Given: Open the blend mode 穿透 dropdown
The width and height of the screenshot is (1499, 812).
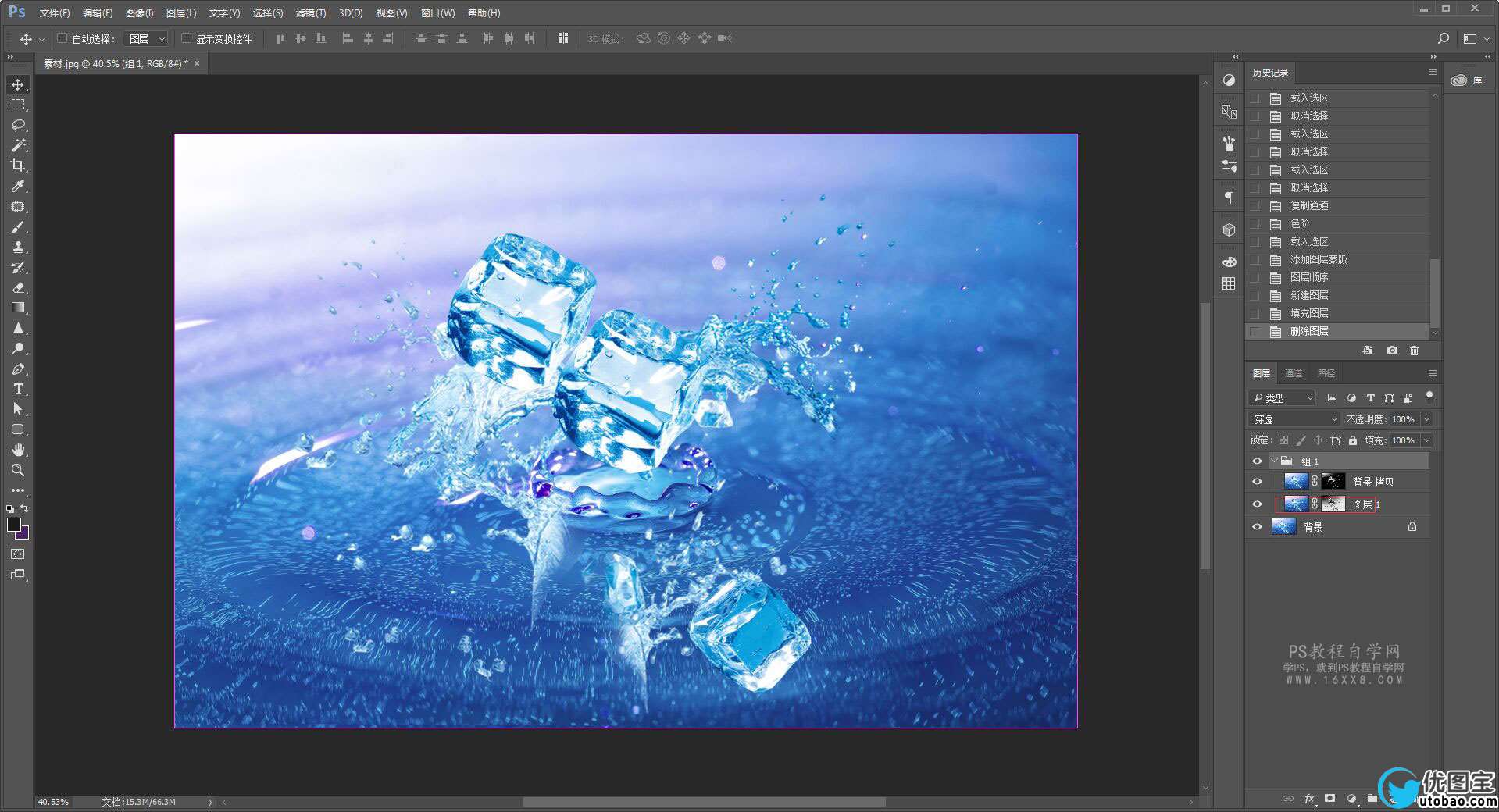Looking at the screenshot, I should (x=1294, y=419).
